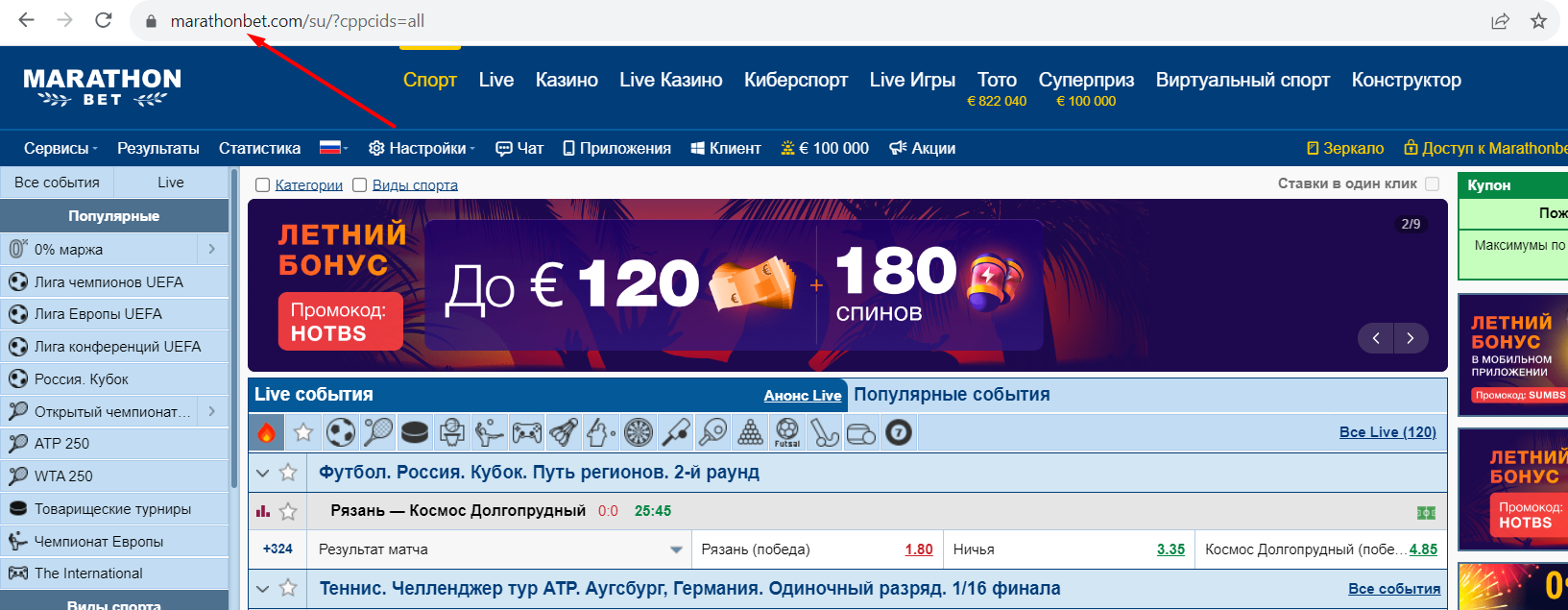
Task: Open Клиент Windows download link
Action: tap(726, 148)
